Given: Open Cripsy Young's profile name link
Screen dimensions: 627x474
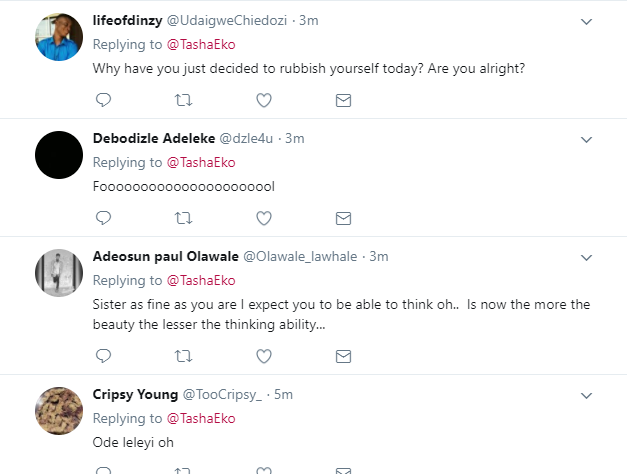Looking at the screenshot, I should click(x=135, y=394).
